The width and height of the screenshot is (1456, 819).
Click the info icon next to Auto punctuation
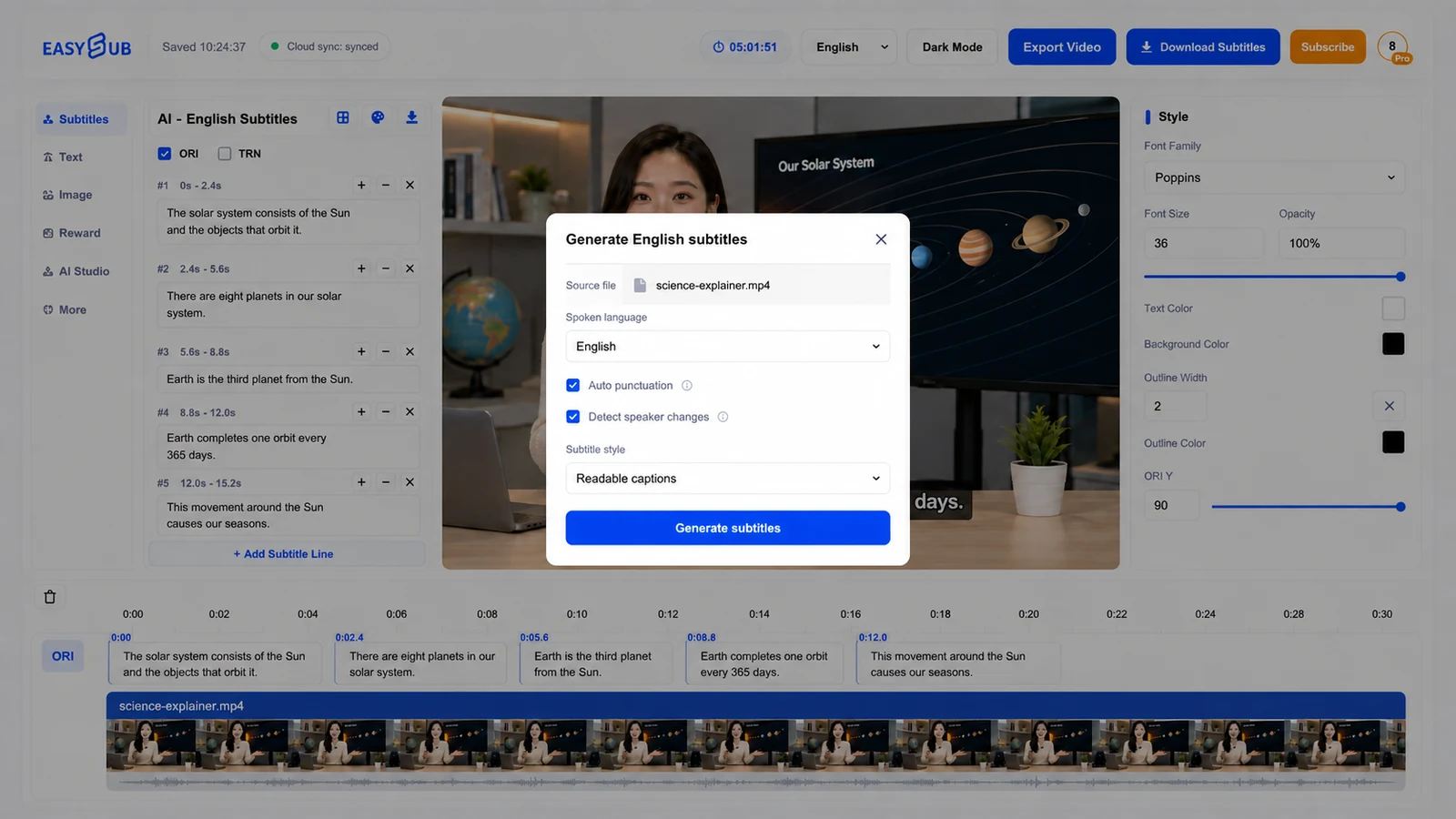(687, 386)
